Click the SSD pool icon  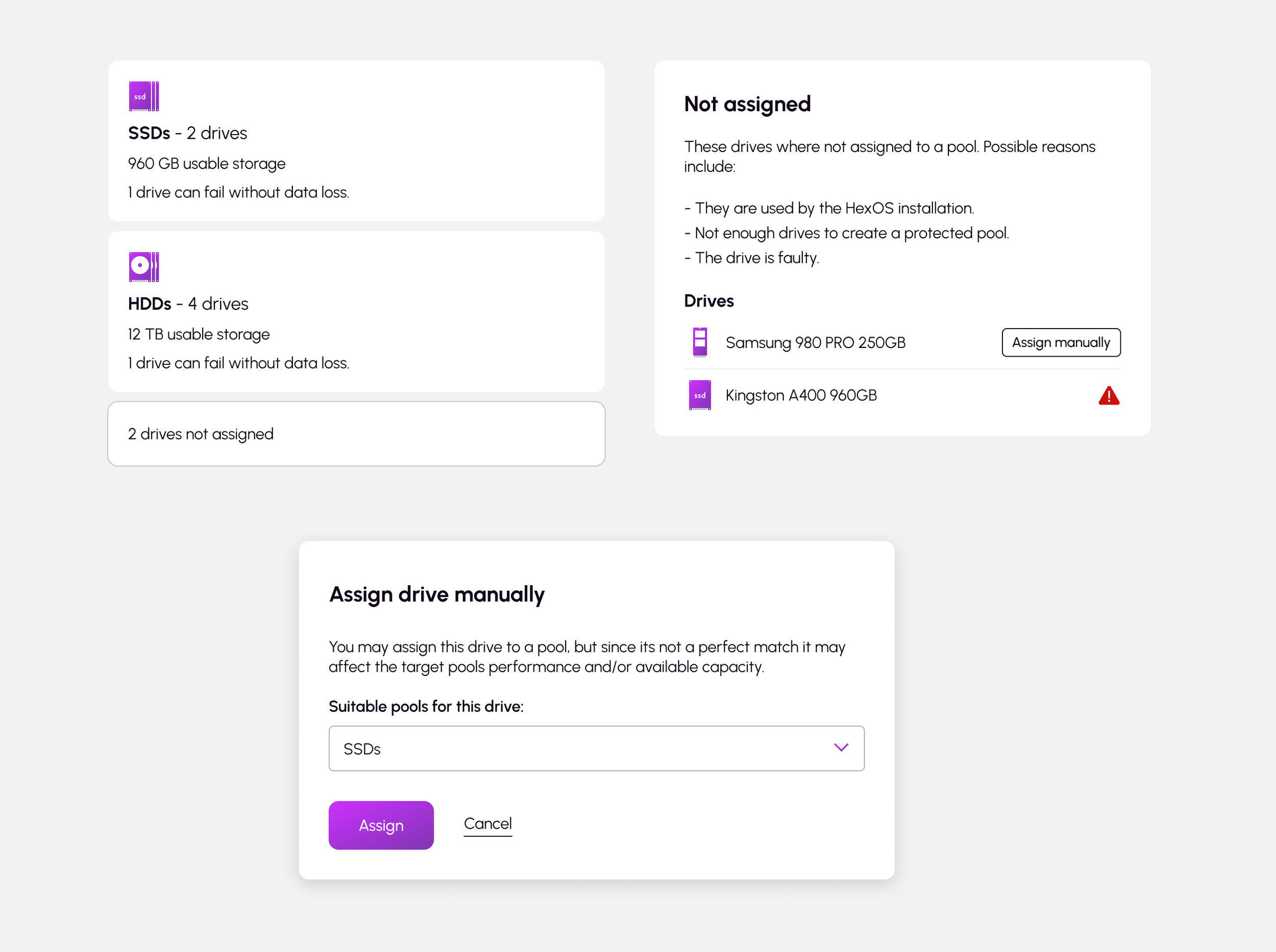[143, 96]
